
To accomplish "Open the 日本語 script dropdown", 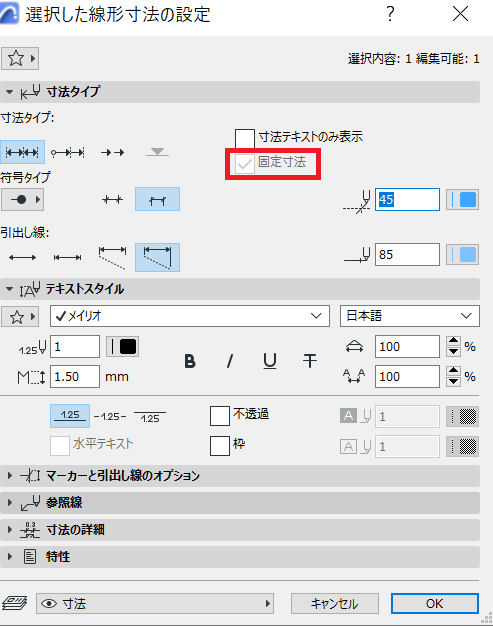I will (x=410, y=316).
